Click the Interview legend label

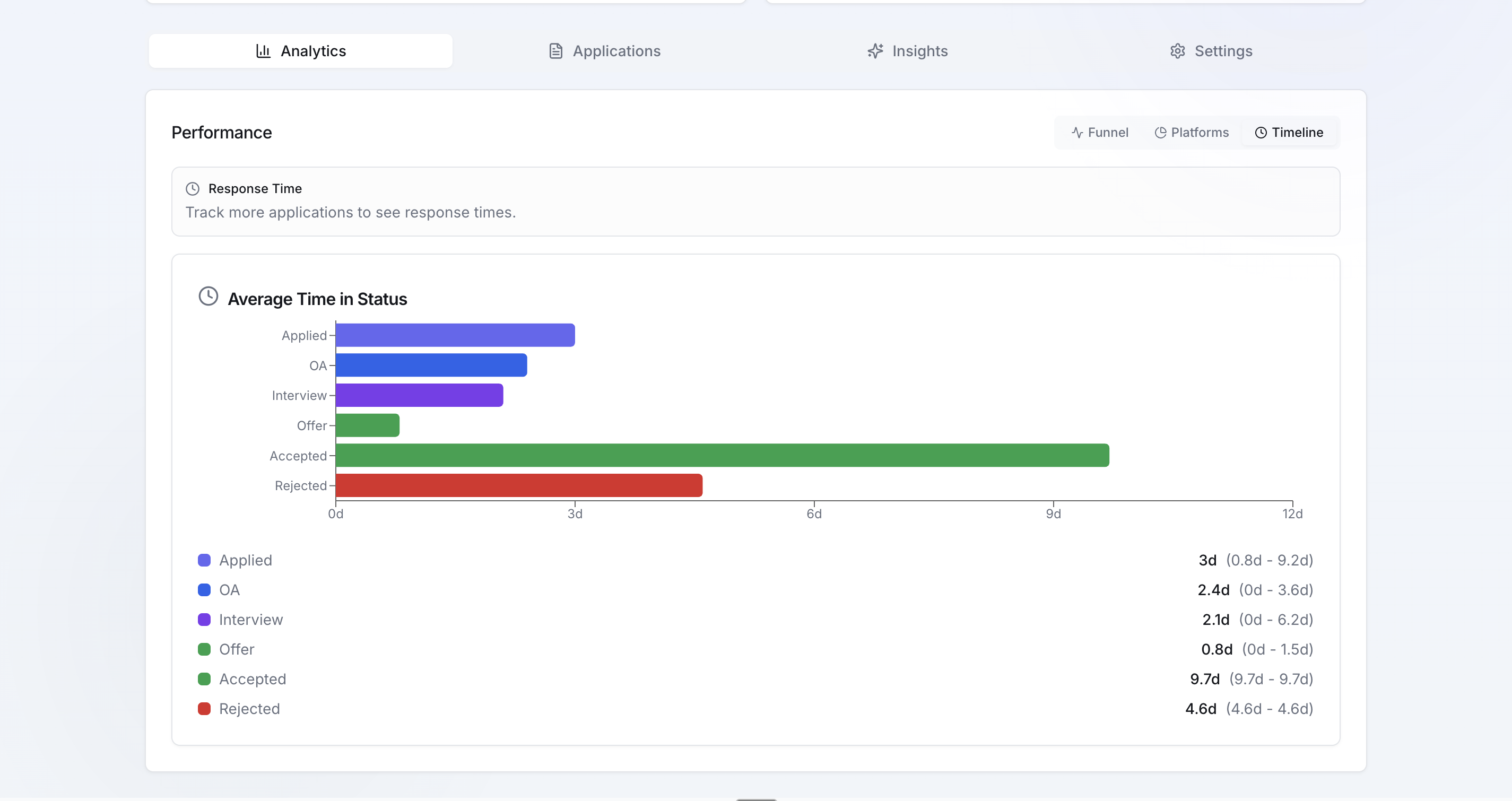point(250,620)
